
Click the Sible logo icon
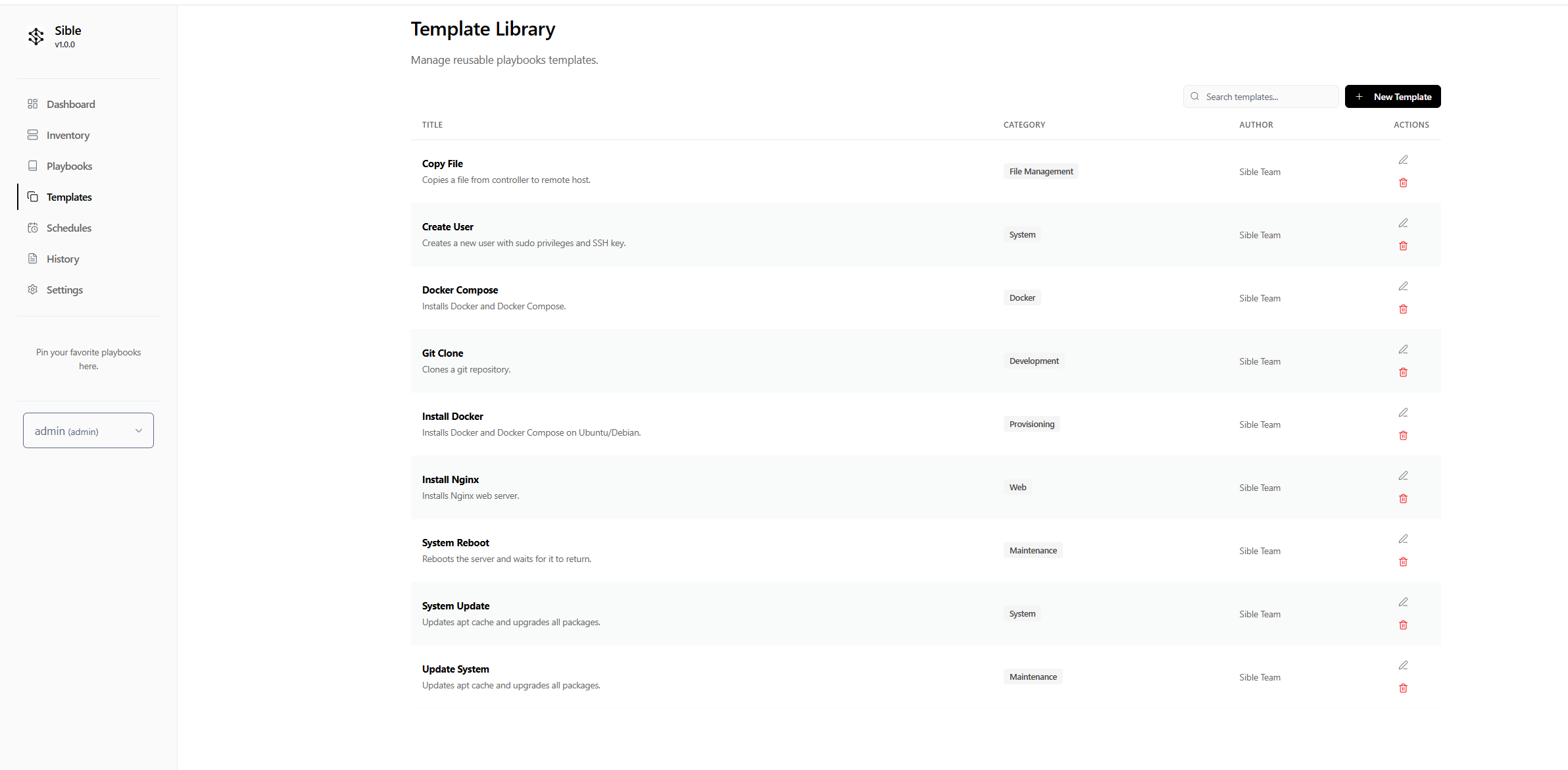[36, 37]
